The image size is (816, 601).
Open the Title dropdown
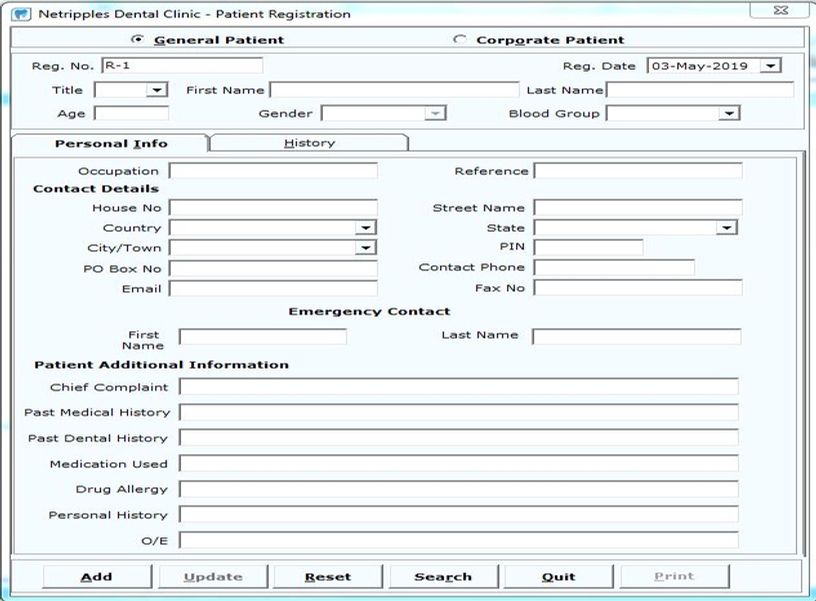pos(156,90)
